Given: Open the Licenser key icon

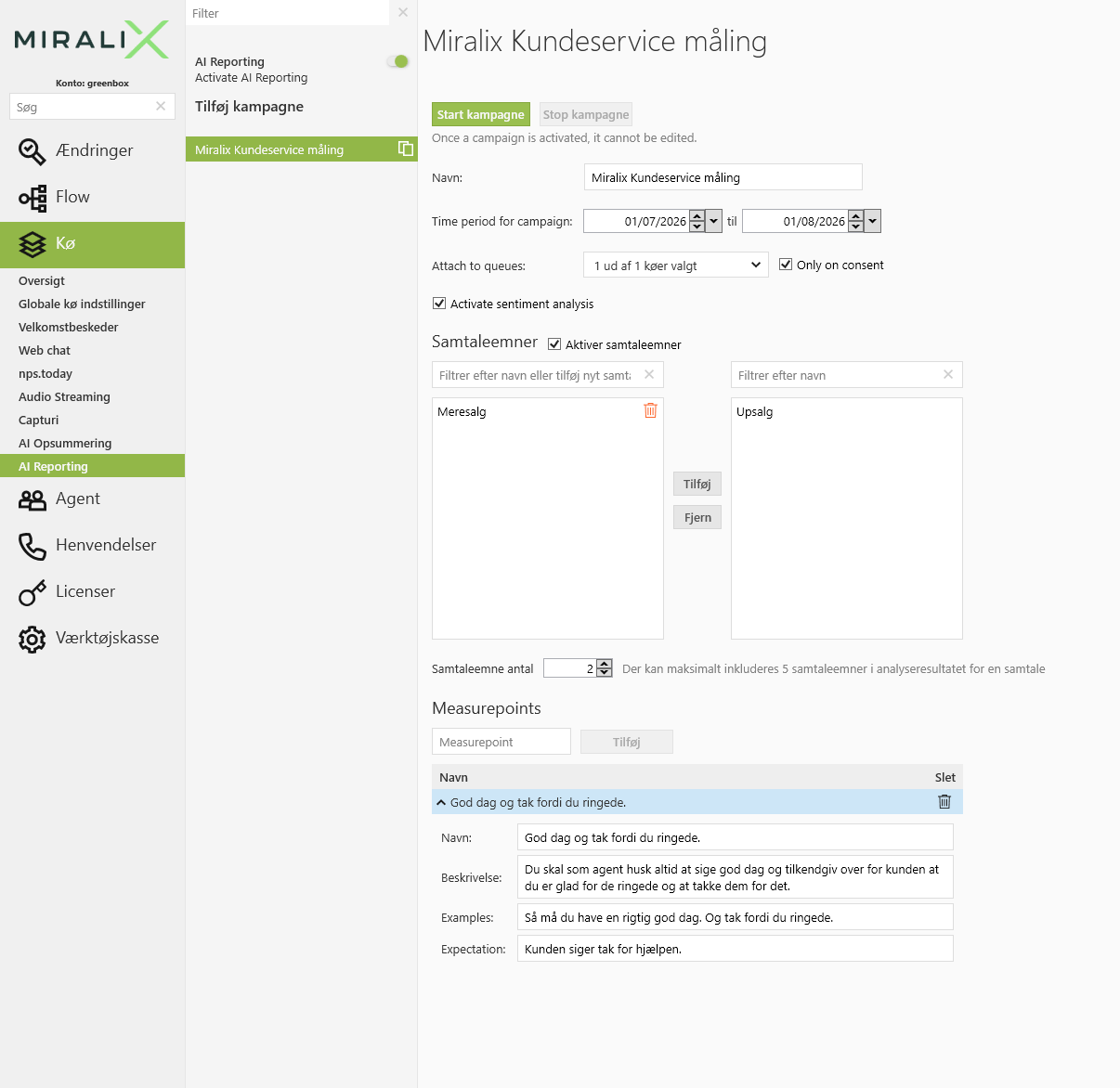Looking at the screenshot, I should (33, 592).
